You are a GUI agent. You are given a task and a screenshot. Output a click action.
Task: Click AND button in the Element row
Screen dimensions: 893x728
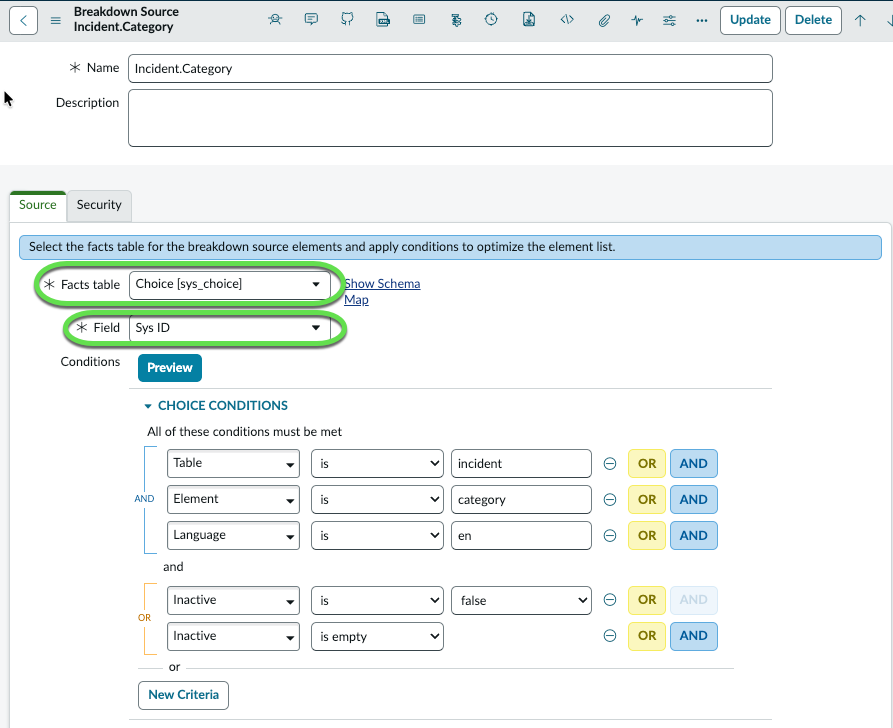click(x=694, y=500)
